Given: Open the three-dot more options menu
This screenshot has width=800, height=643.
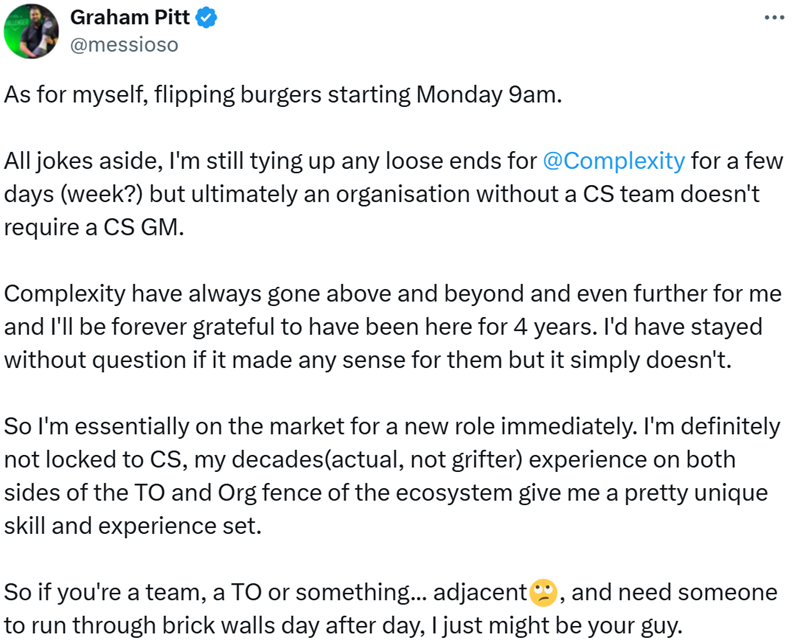Looking at the screenshot, I should [x=774, y=18].
